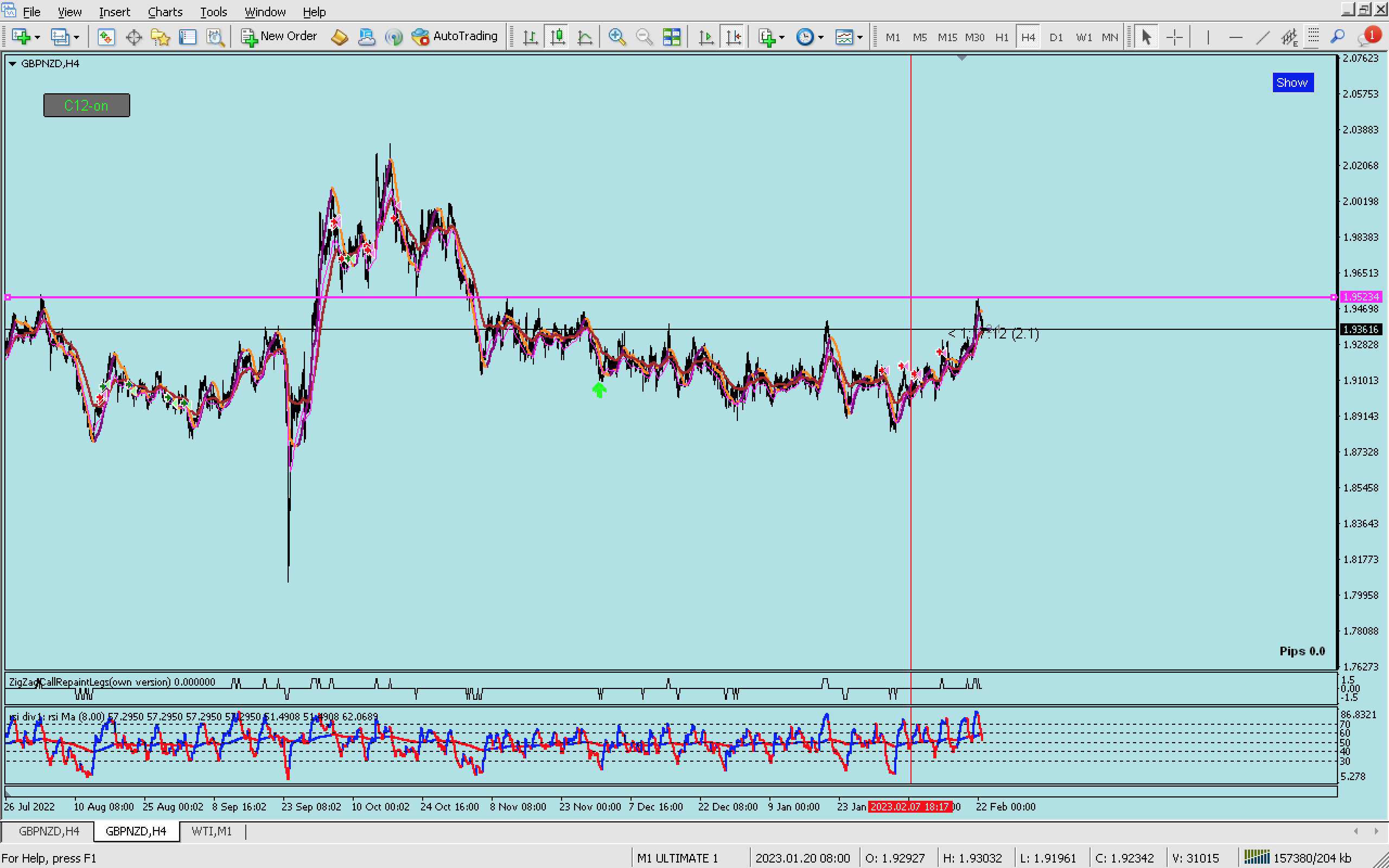This screenshot has height=868, width=1389.
Task: Tile the chart windows with the grid icon
Action: coord(671,37)
